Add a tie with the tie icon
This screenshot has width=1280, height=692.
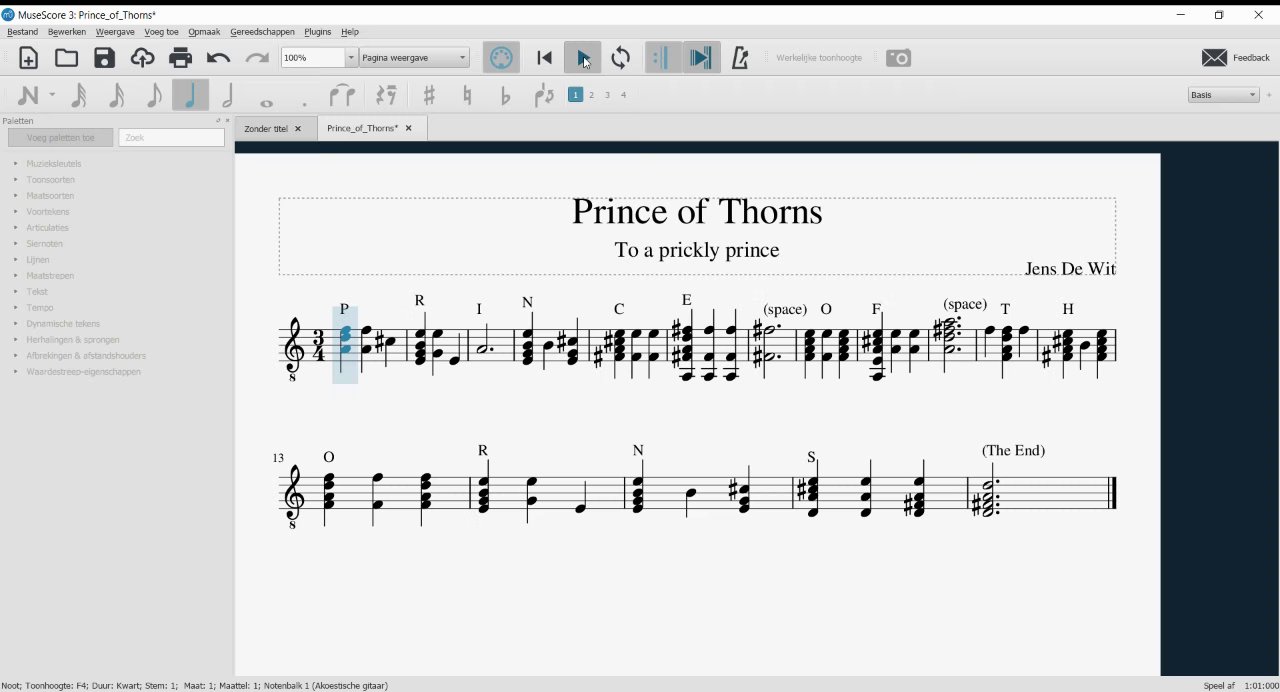[342, 95]
